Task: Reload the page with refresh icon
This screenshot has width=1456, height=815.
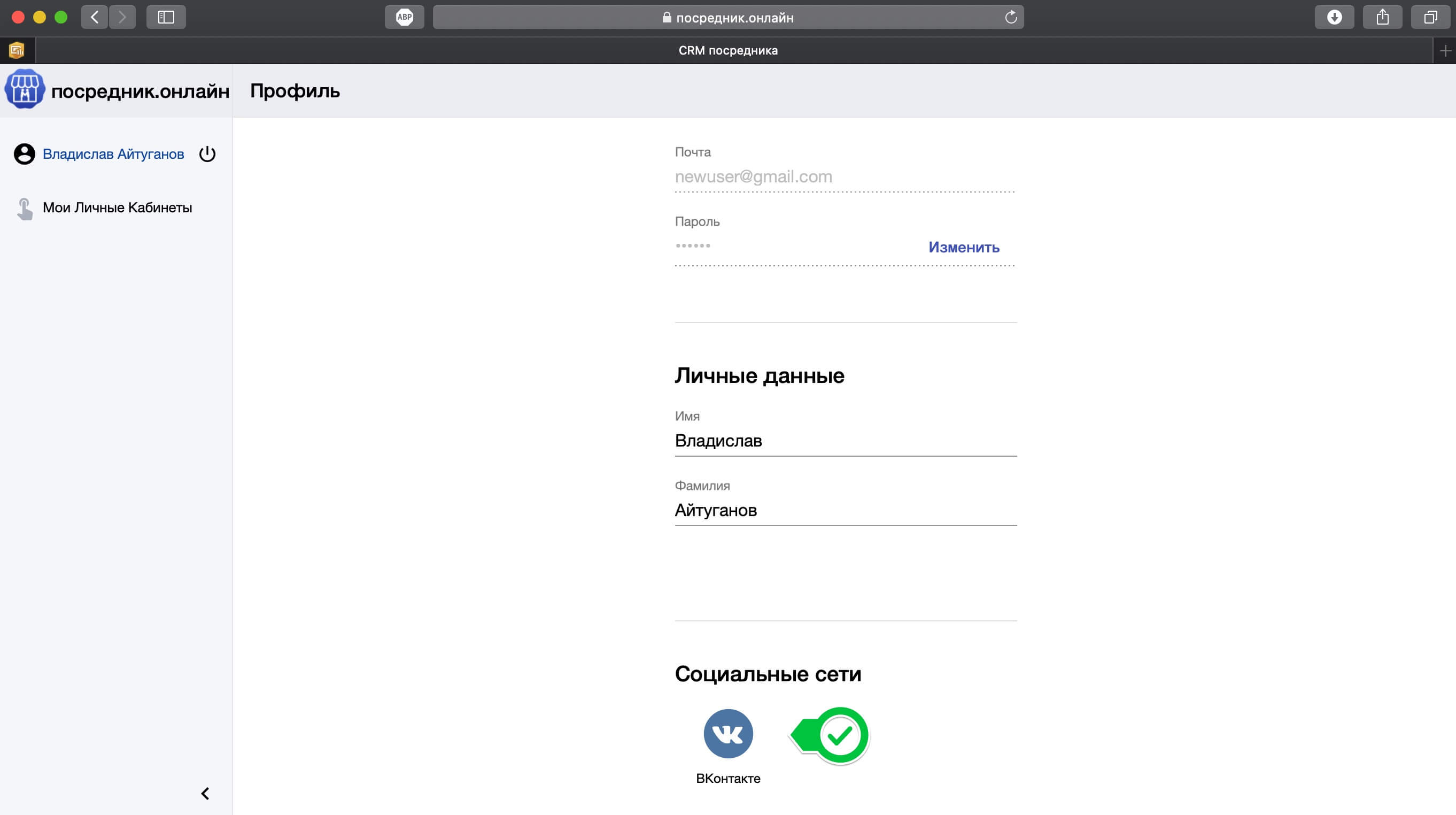Action: (x=1011, y=18)
